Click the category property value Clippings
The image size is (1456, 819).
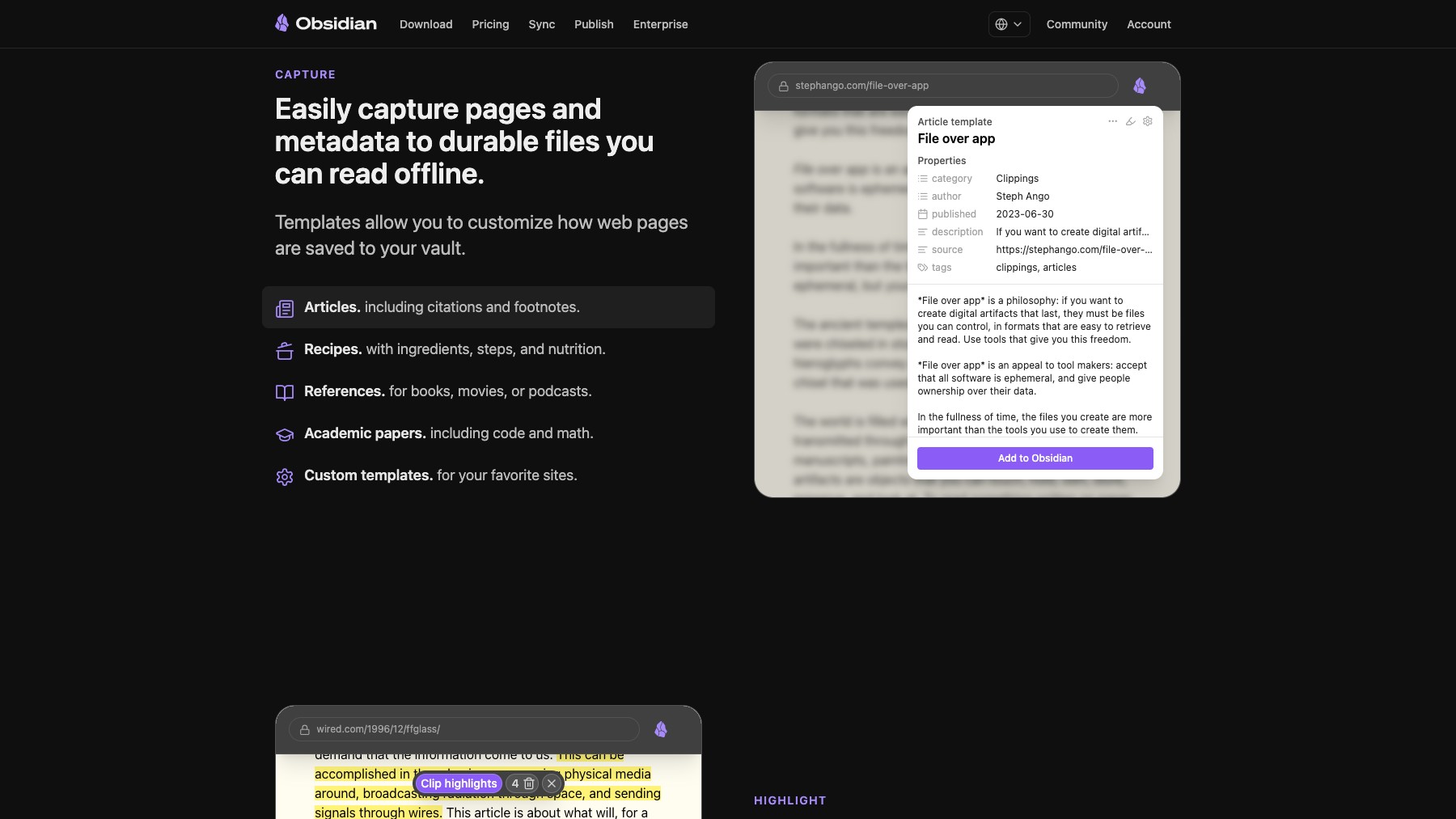[1017, 179]
